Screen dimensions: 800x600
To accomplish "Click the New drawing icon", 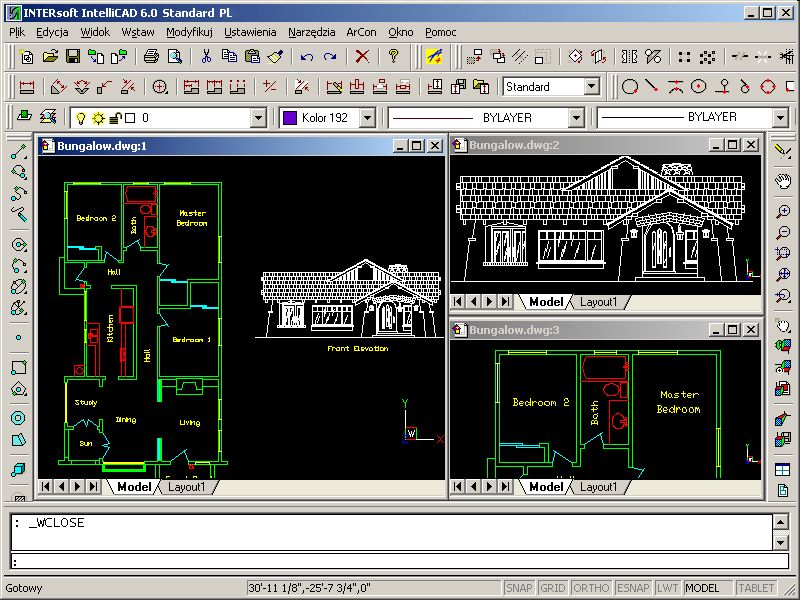I will (26, 56).
